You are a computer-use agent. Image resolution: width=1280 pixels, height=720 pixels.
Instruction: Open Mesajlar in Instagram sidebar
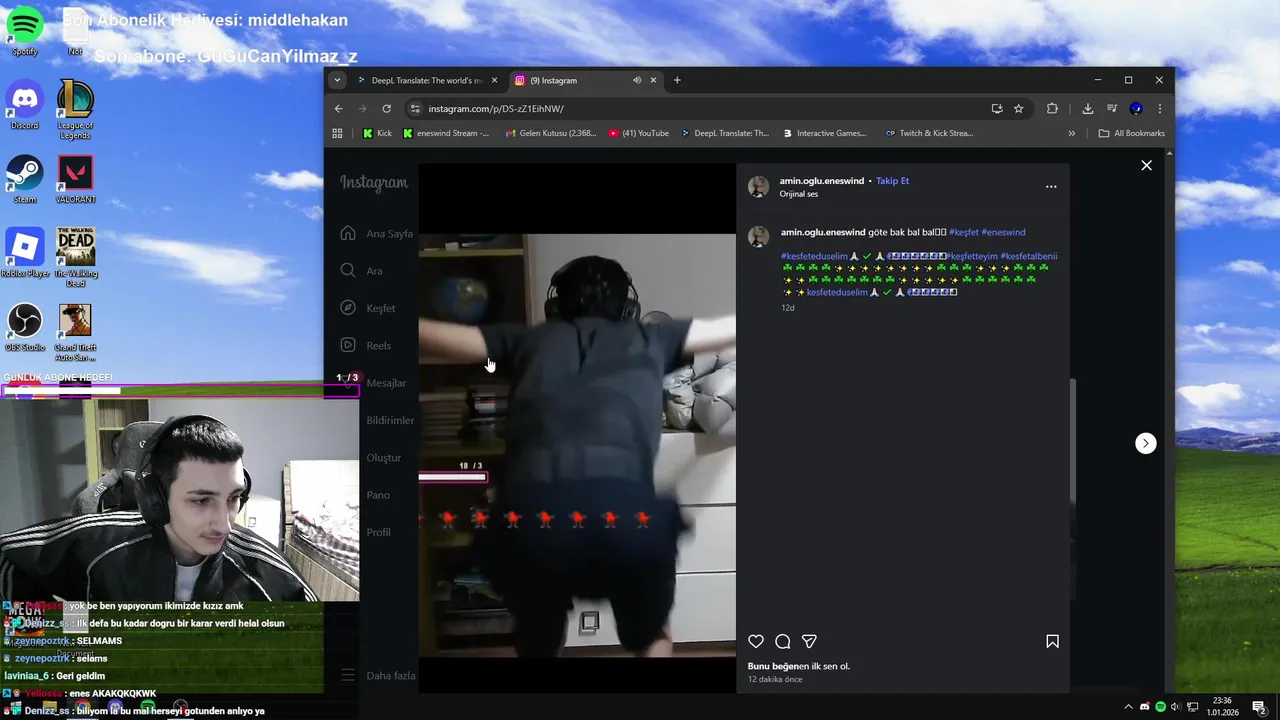pyautogui.click(x=373, y=383)
